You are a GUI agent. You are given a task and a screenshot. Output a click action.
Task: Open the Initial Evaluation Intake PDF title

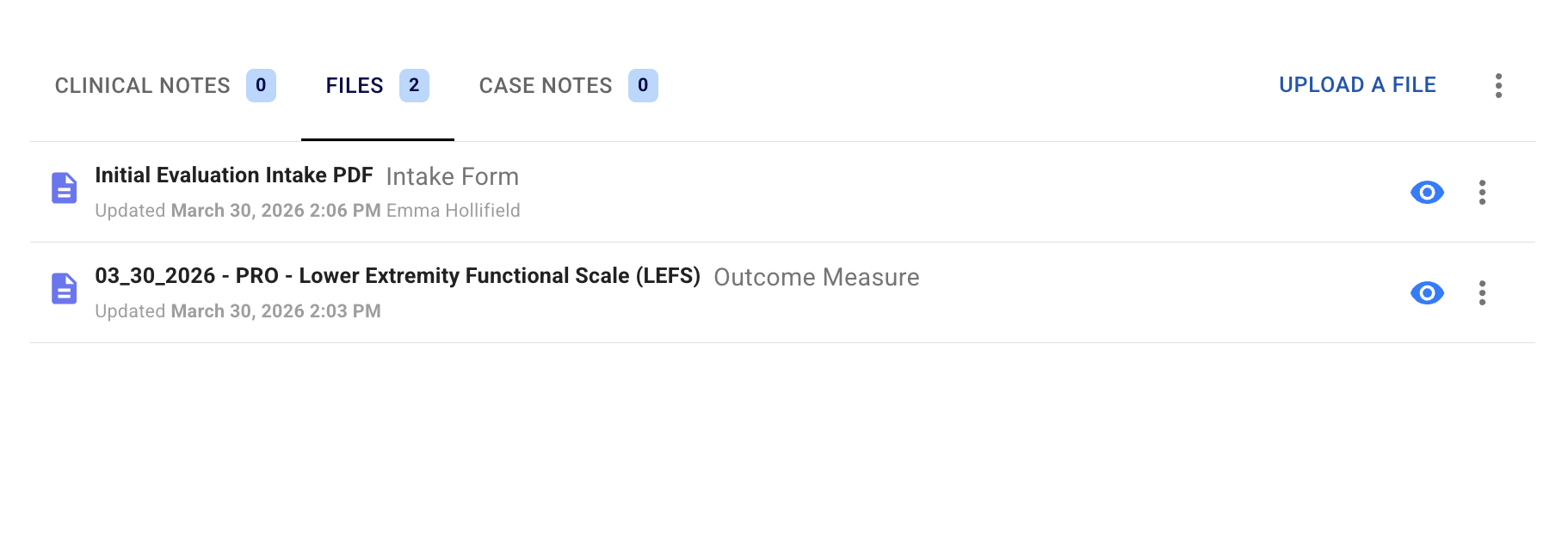click(233, 175)
